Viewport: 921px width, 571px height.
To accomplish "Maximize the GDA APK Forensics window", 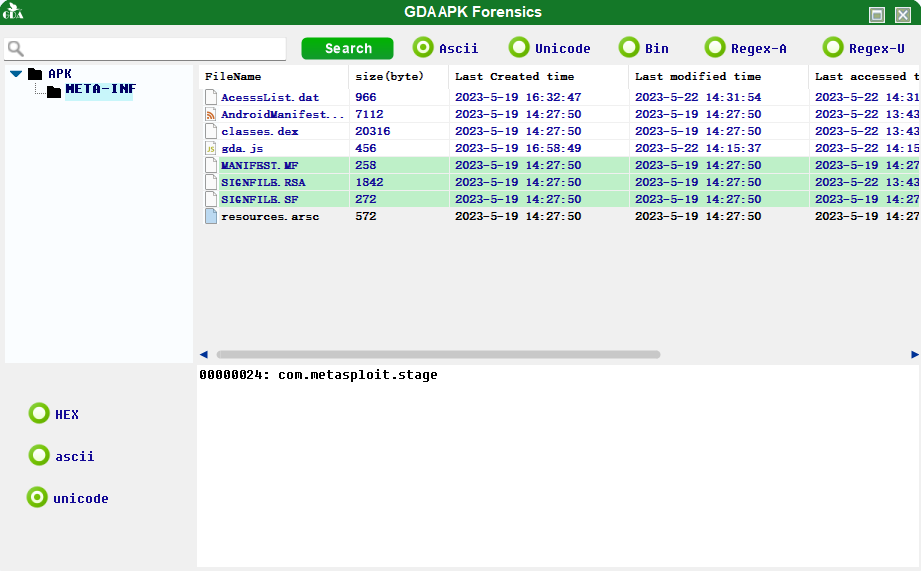I will coord(877,15).
